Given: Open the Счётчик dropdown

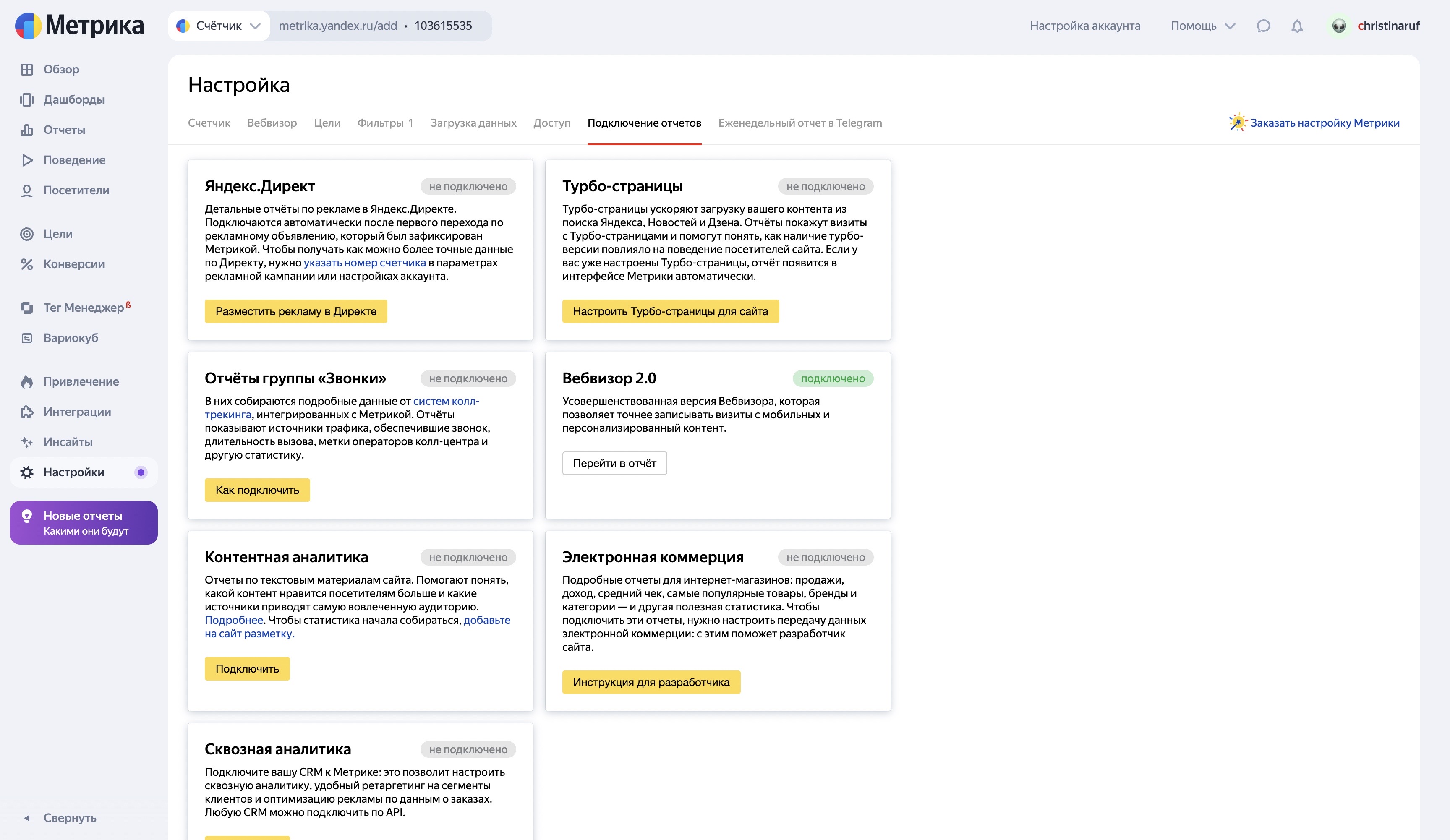Looking at the screenshot, I should coord(219,26).
